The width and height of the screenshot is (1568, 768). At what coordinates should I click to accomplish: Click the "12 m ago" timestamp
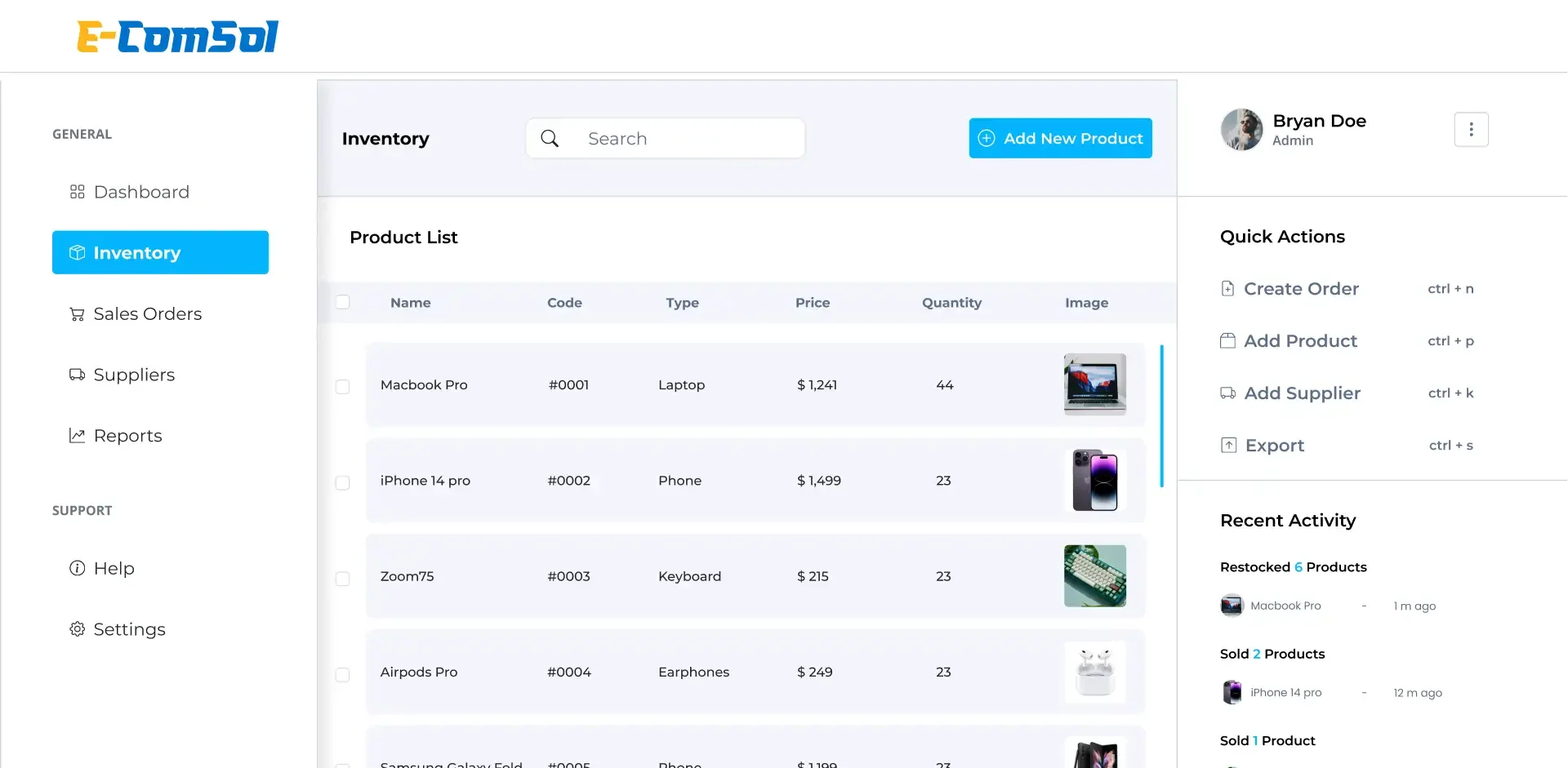(x=1418, y=693)
